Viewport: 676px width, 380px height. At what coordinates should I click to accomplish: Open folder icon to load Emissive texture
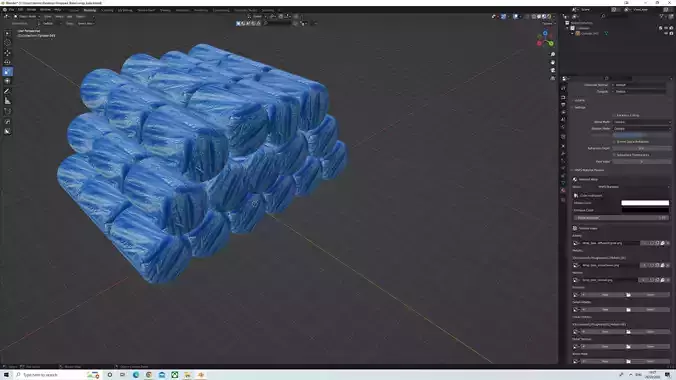tap(628, 295)
